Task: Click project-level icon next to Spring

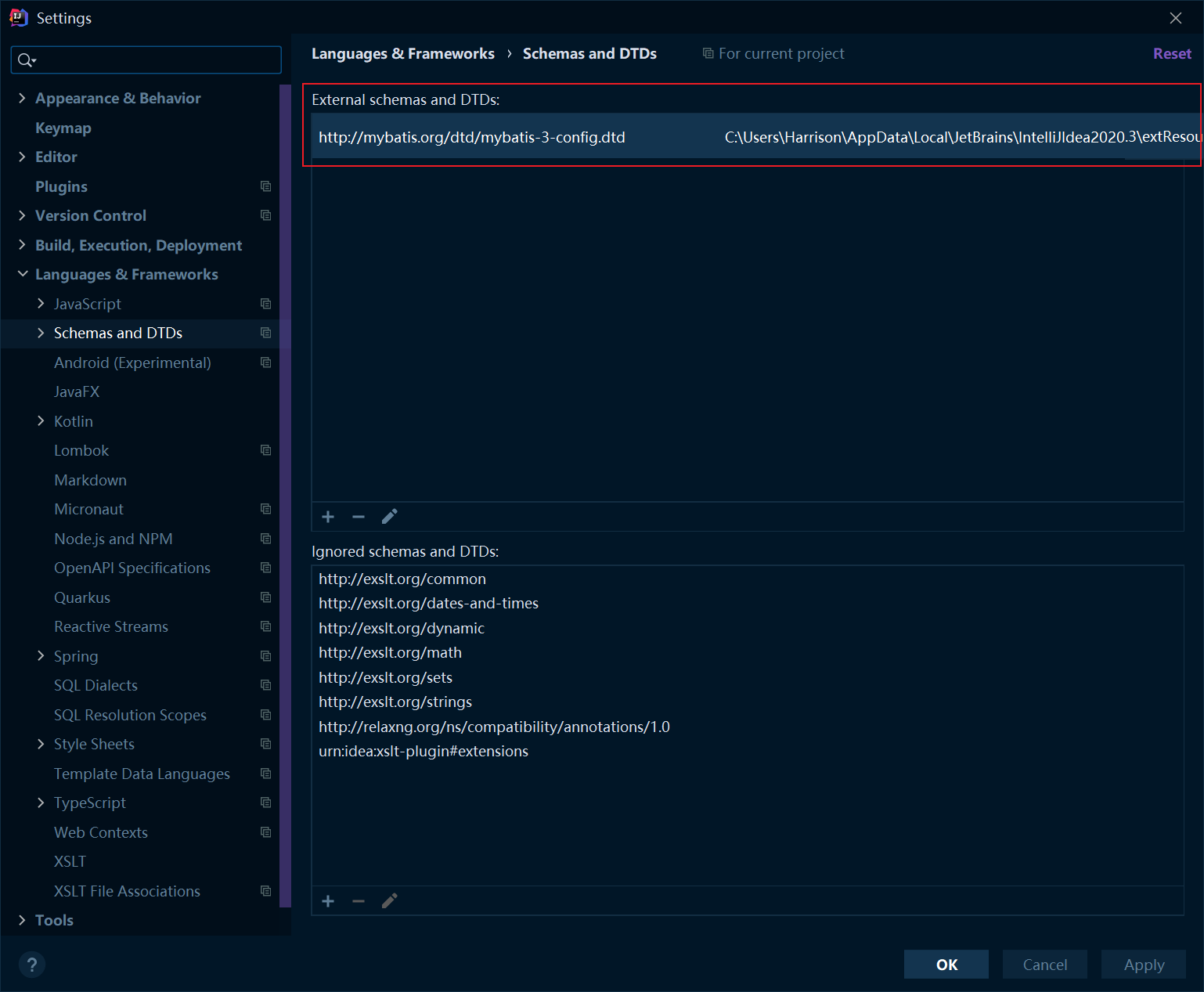Action: pyautogui.click(x=266, y=656)
